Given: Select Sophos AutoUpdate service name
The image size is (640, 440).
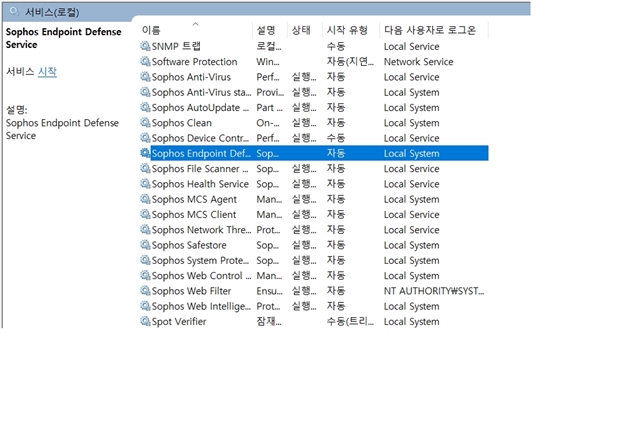Looking at the screenshot, I should click(200, 107).
